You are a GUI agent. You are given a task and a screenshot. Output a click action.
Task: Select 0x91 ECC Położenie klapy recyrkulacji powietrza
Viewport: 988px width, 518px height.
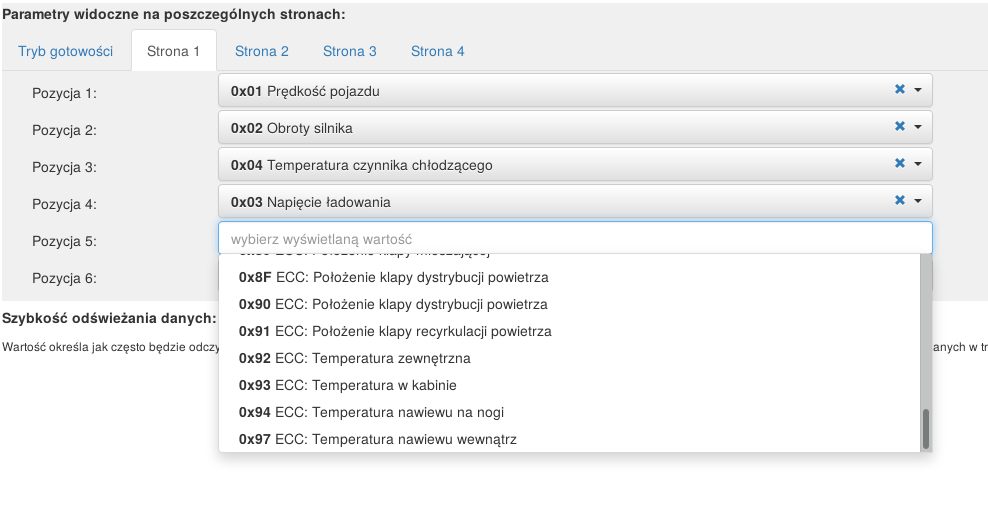(395, 331)
